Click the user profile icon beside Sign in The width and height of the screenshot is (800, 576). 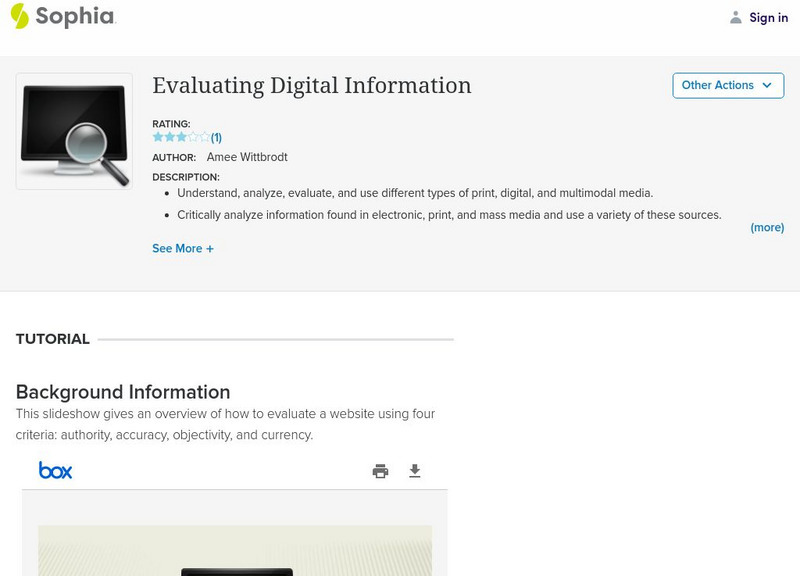pos(736,17)
